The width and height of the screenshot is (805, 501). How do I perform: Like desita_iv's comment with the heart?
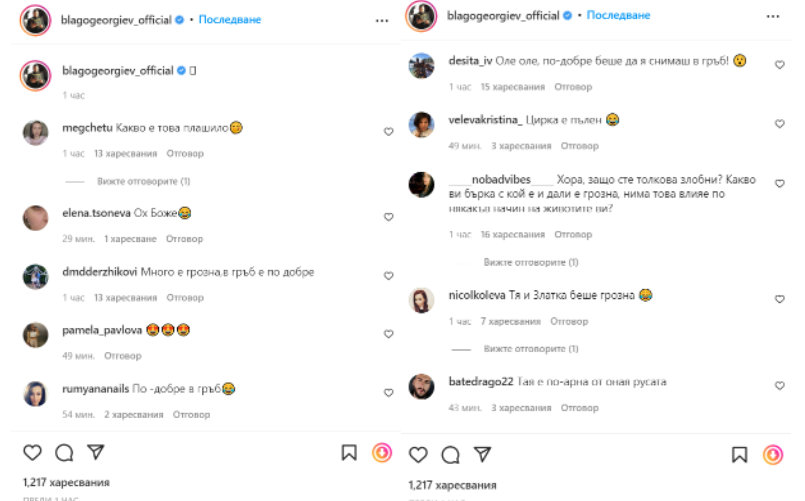point(780,64)
